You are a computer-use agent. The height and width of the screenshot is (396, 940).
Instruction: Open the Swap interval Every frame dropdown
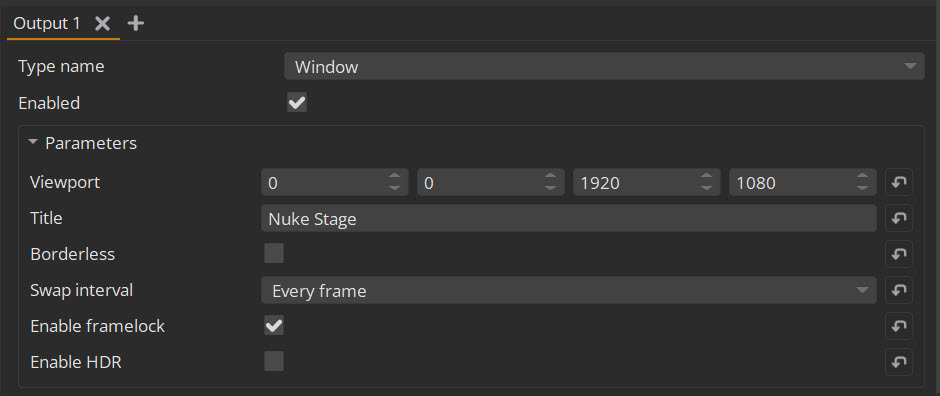[x=569, y=291]
